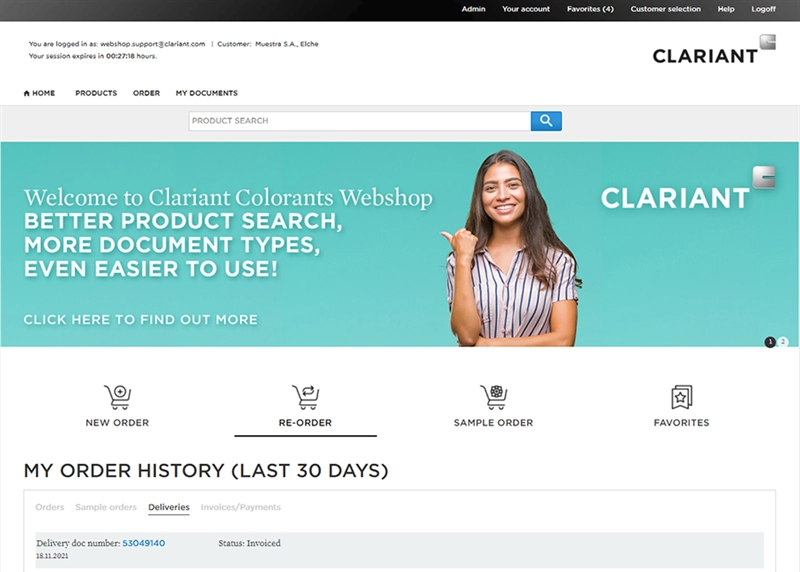
Task: Open the ORDER navigation menu
Action: [x=146, y=93]
